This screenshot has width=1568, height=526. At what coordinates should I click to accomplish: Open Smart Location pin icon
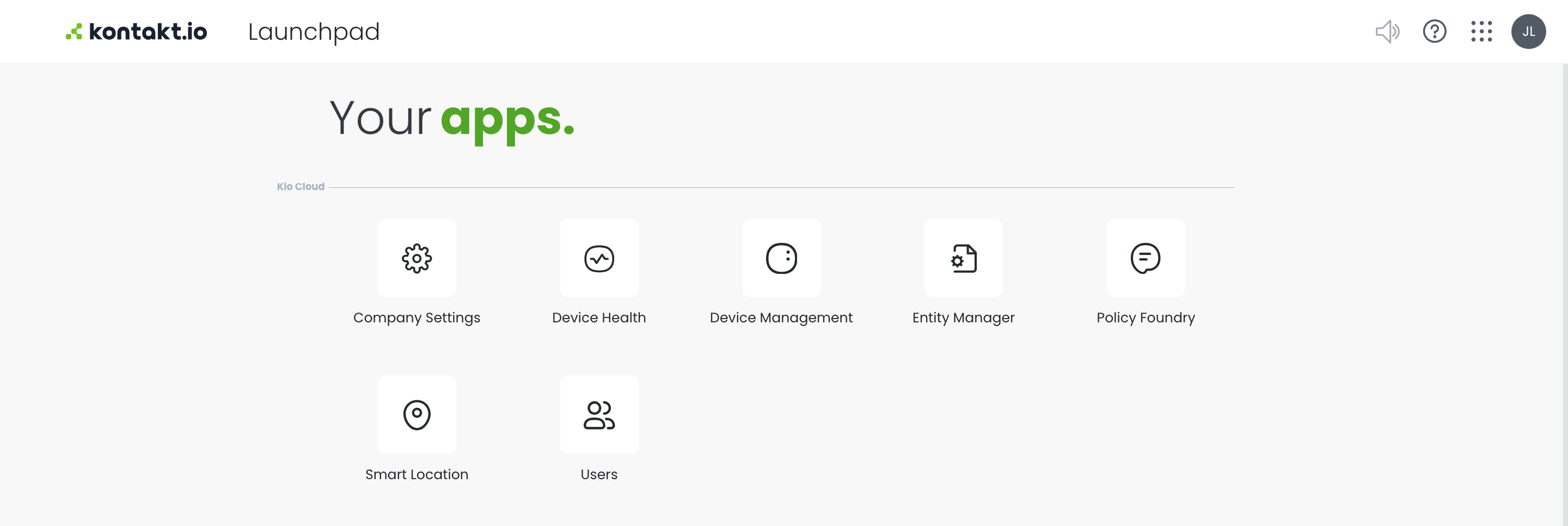[x=416, y=414]
